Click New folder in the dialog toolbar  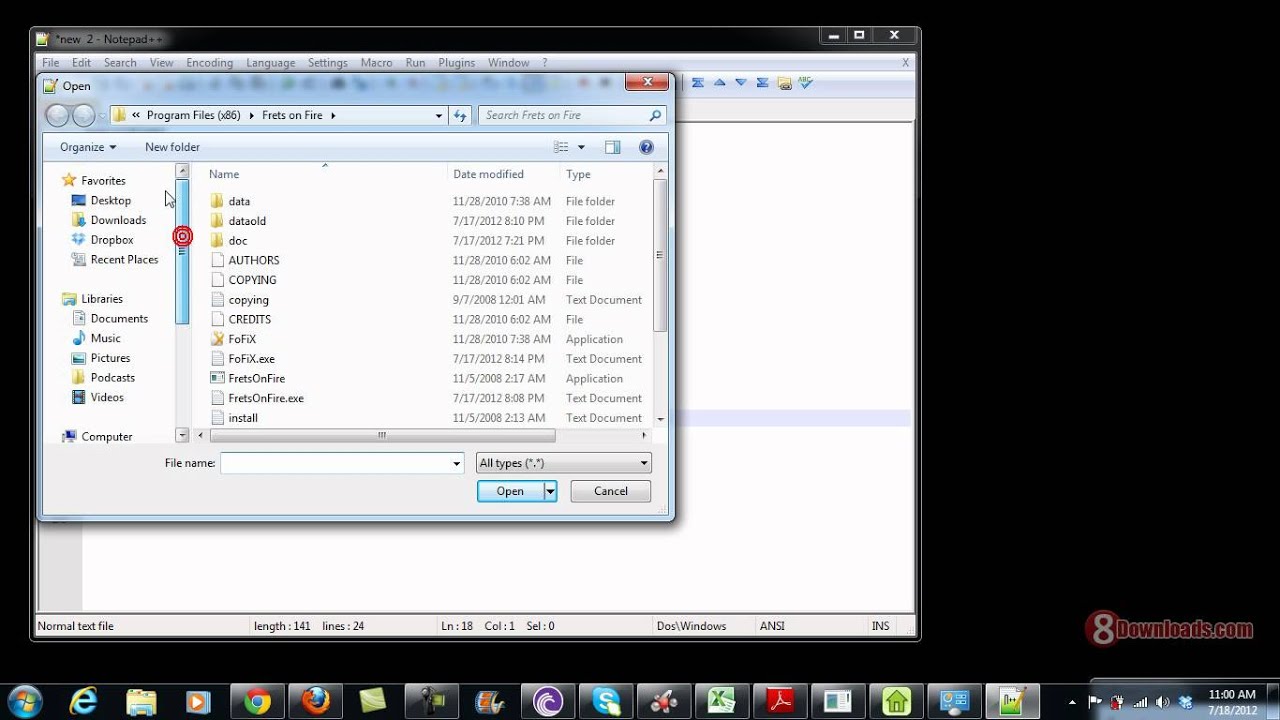(x=172, y=147)
